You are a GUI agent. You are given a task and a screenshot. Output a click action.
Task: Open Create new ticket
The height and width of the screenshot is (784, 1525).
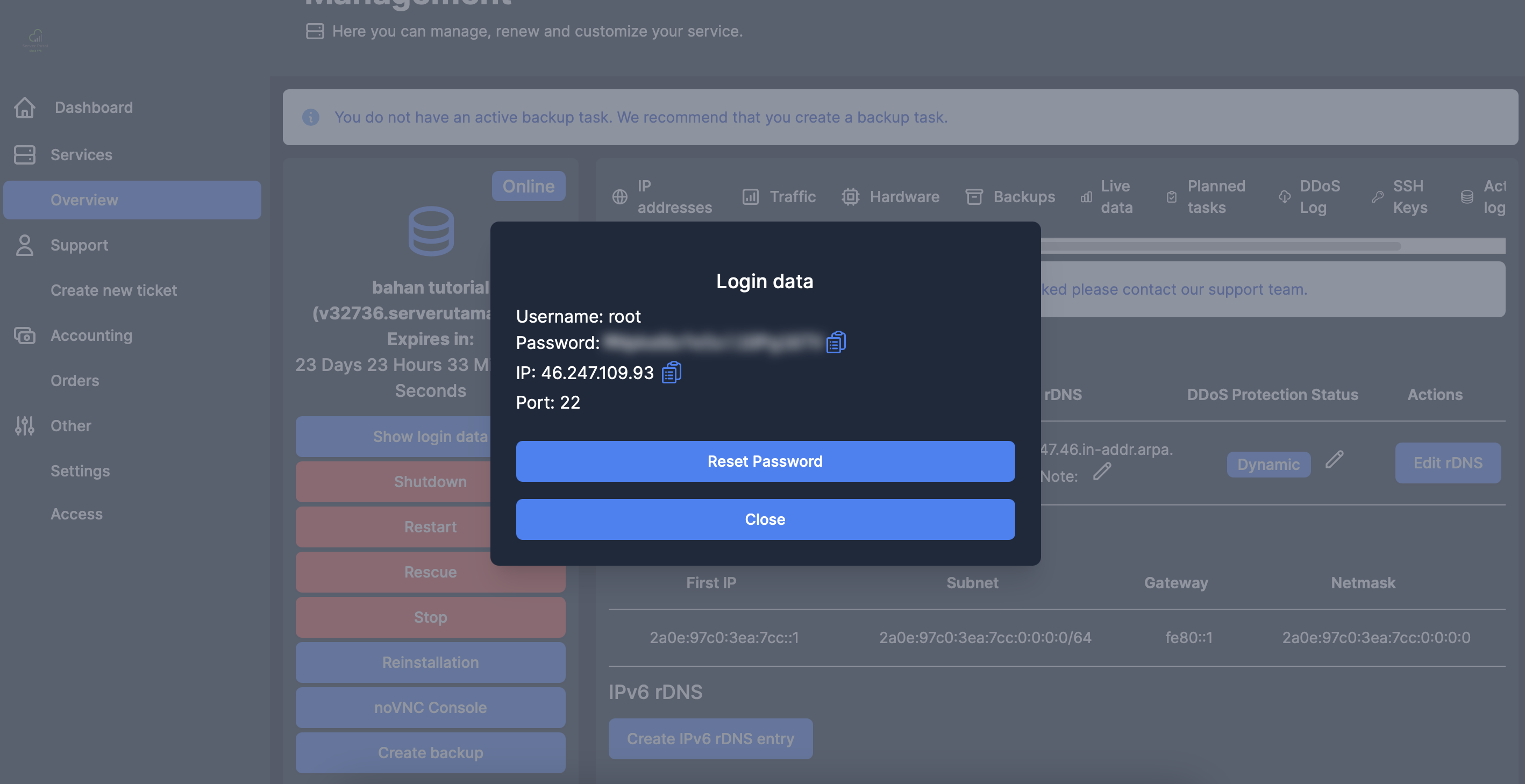point(113,291)
